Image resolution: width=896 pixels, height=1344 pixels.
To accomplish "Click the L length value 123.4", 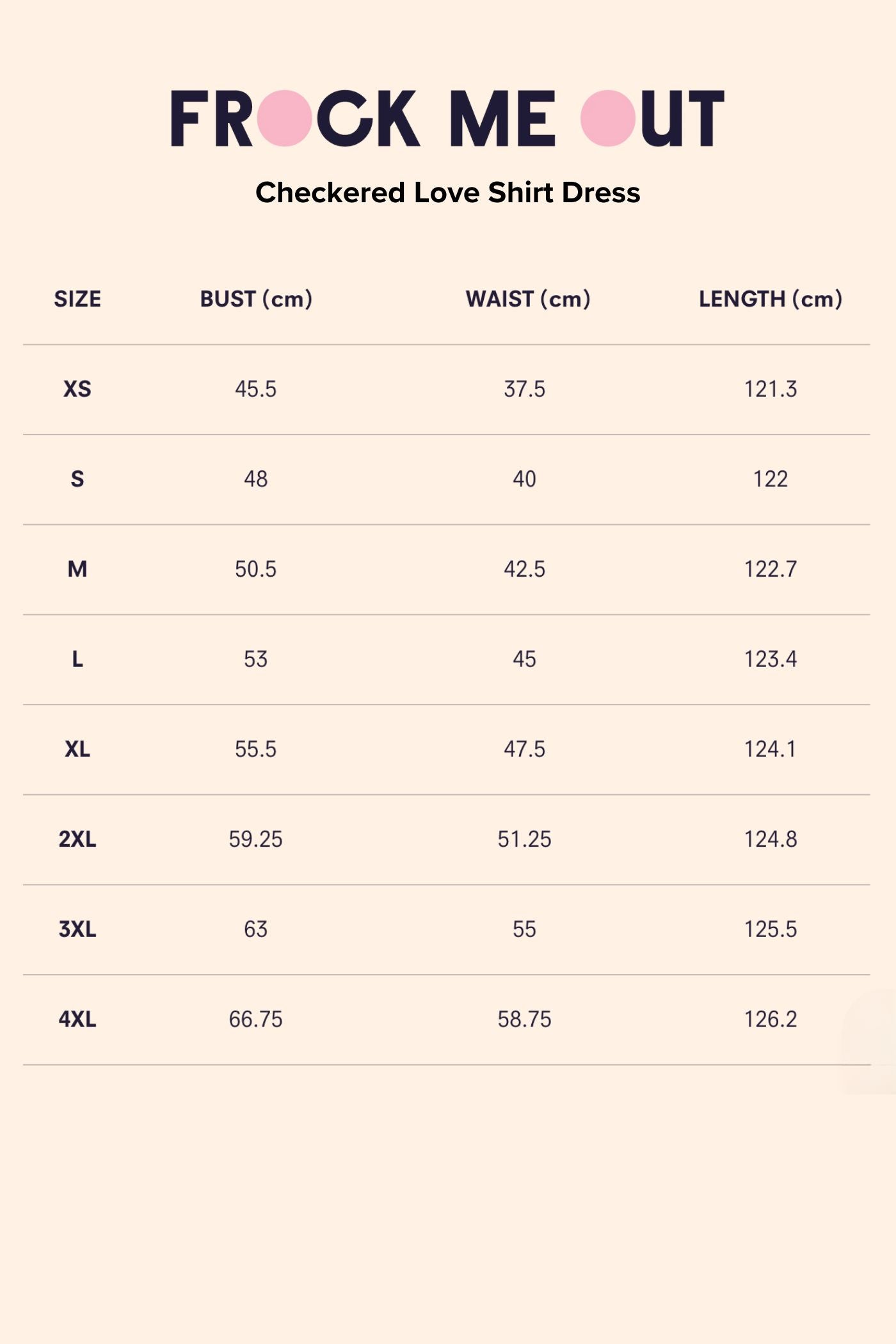I will (771, 659).
